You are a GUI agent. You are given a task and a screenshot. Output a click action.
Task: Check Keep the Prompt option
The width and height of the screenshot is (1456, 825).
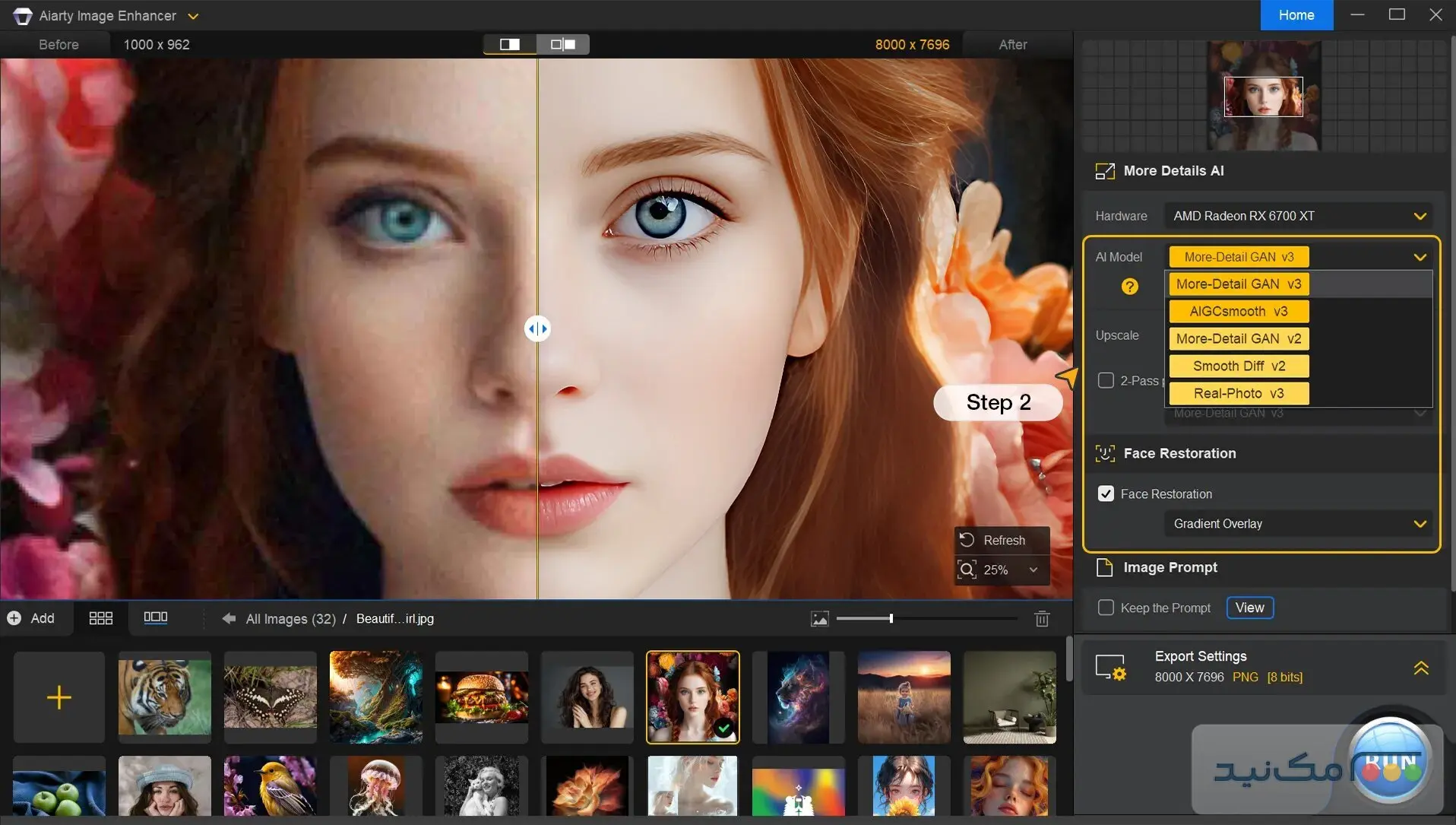pyautogui.click(x=1106, y=608)
